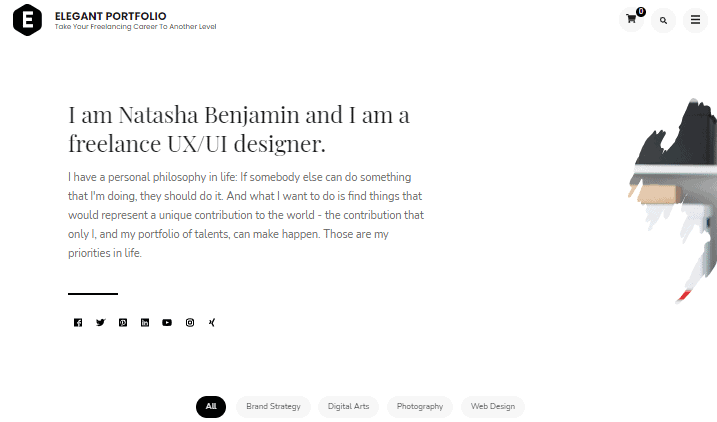Click the Xing social icon
This screenshot has width=717, height=422.
(x=212, y=323)
